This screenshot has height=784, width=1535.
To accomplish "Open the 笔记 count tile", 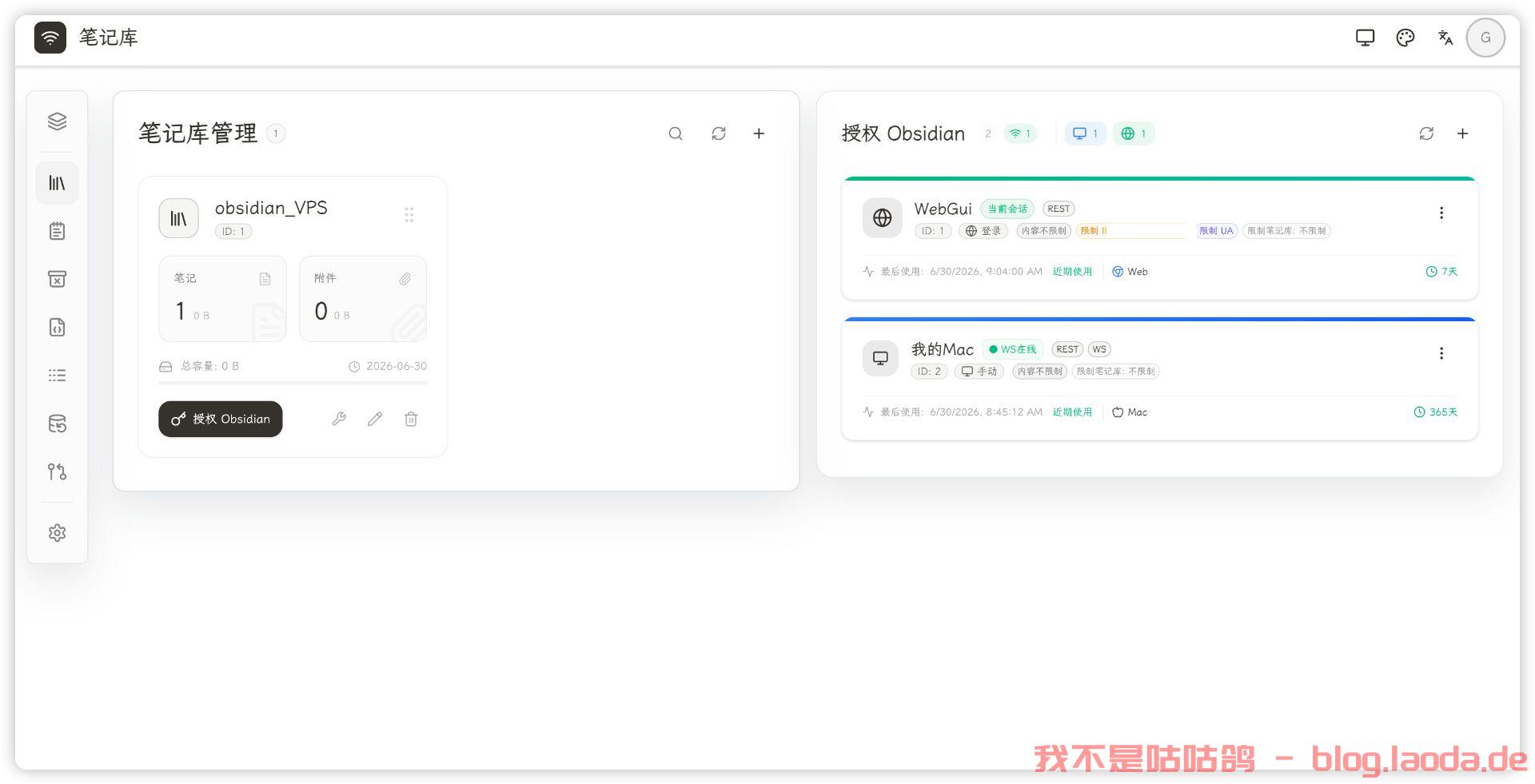I will (x=222, y=299).
